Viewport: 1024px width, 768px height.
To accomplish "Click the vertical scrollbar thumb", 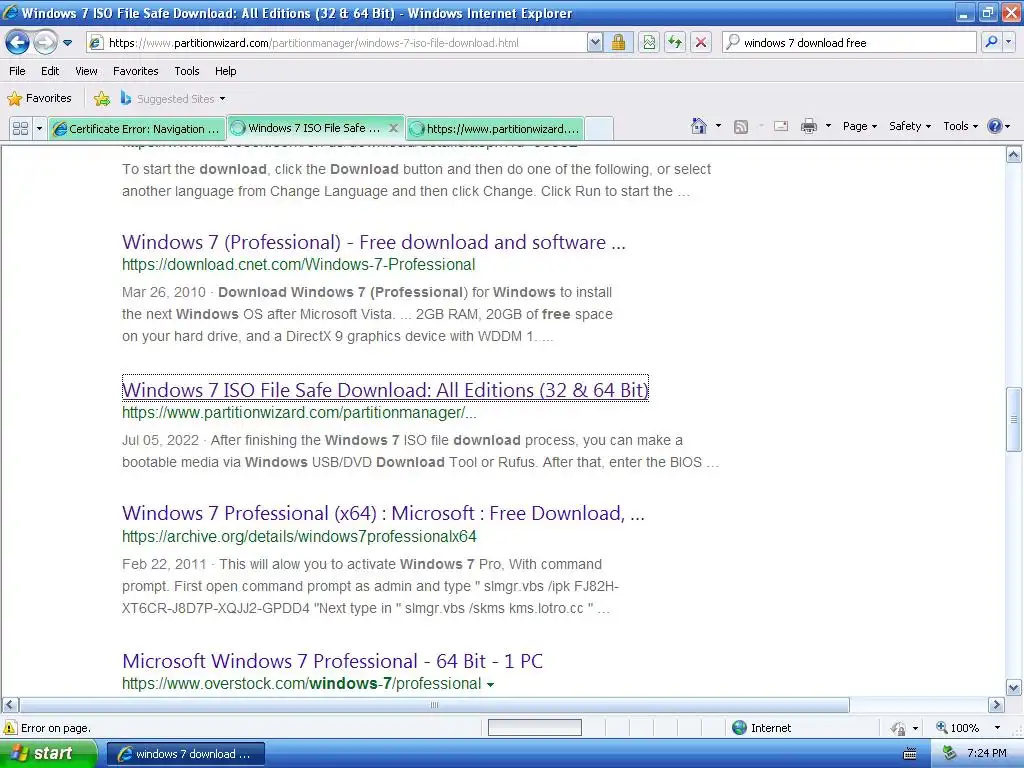I will [x=1014, y=419].
